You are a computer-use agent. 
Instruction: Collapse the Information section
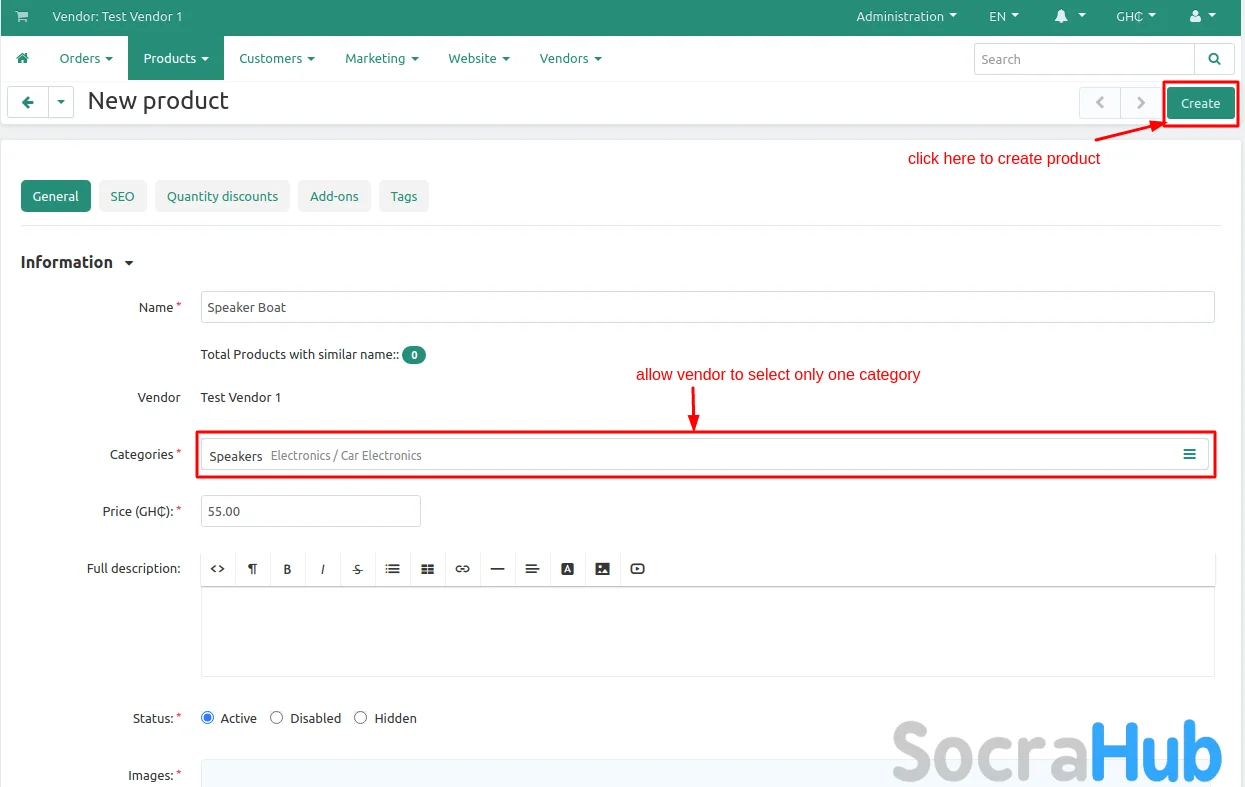coord(77,262)
